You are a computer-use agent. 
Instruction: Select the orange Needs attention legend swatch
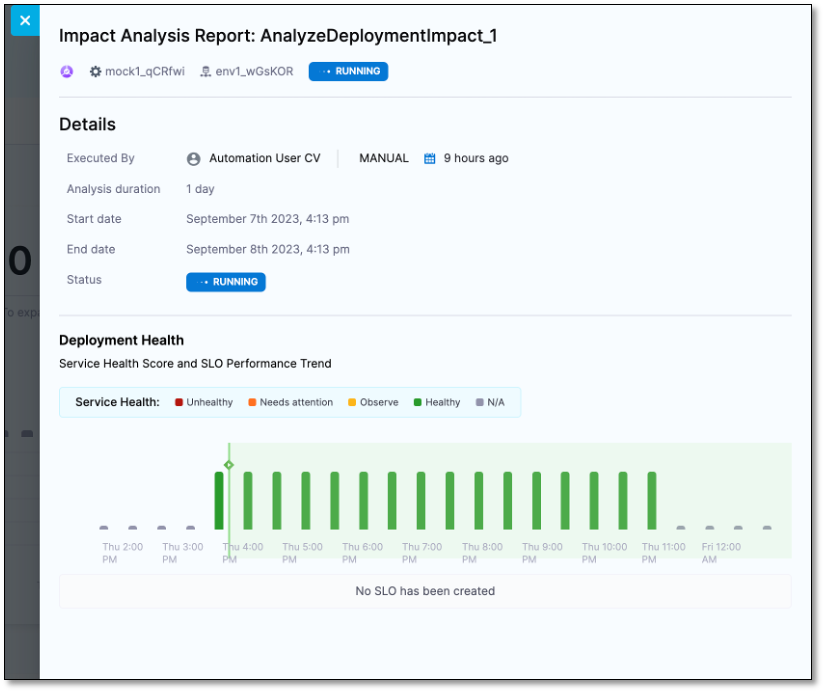coord(253,402)
